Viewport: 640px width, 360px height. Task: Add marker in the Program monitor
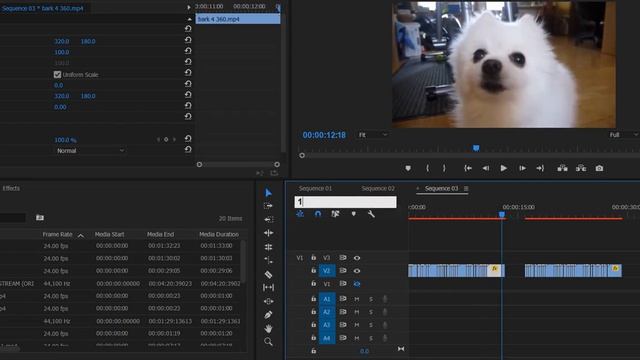coord(408,168)
